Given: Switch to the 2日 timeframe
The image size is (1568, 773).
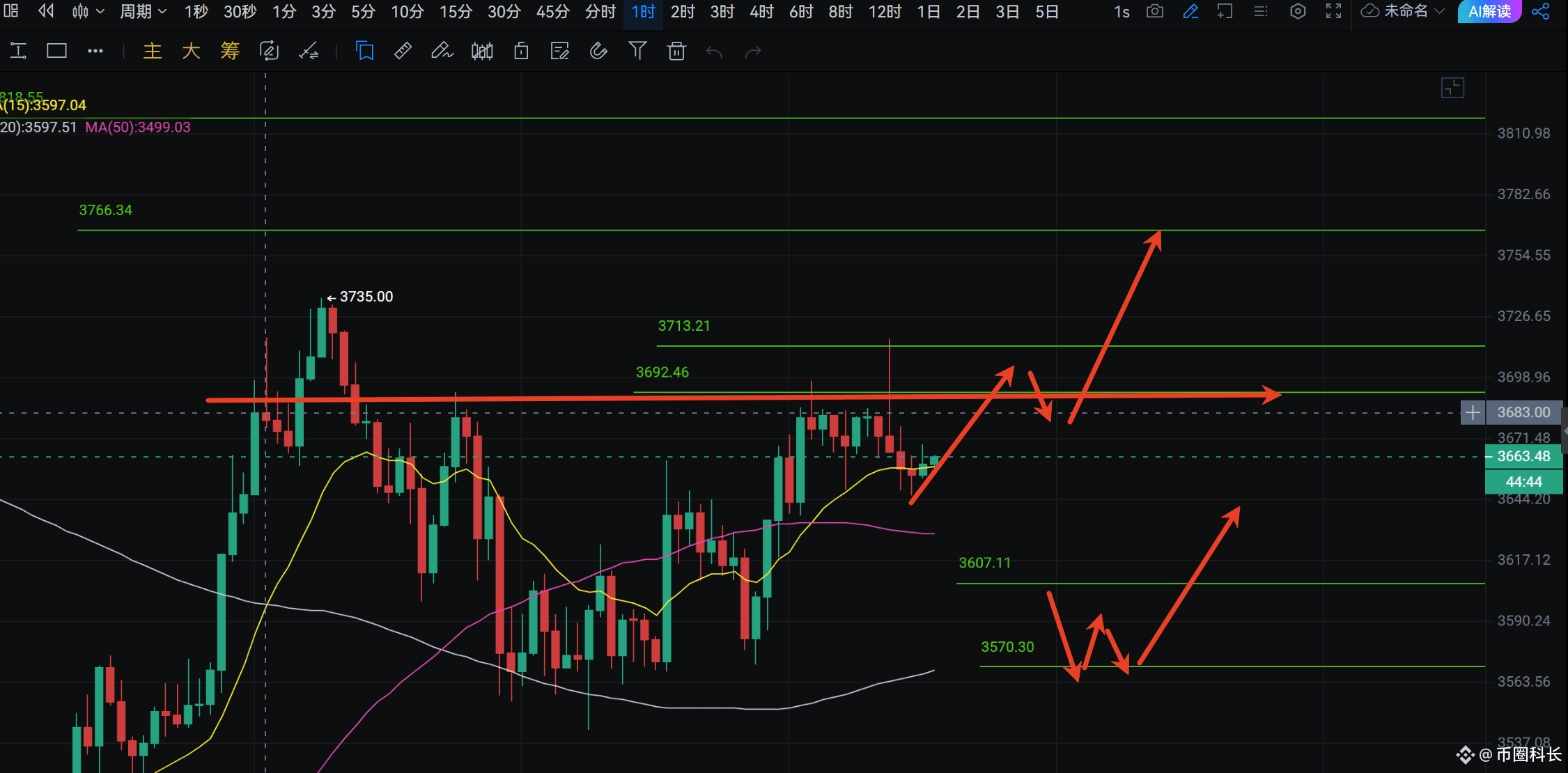Looking at the screenshot, I should (x=968, y=12).
